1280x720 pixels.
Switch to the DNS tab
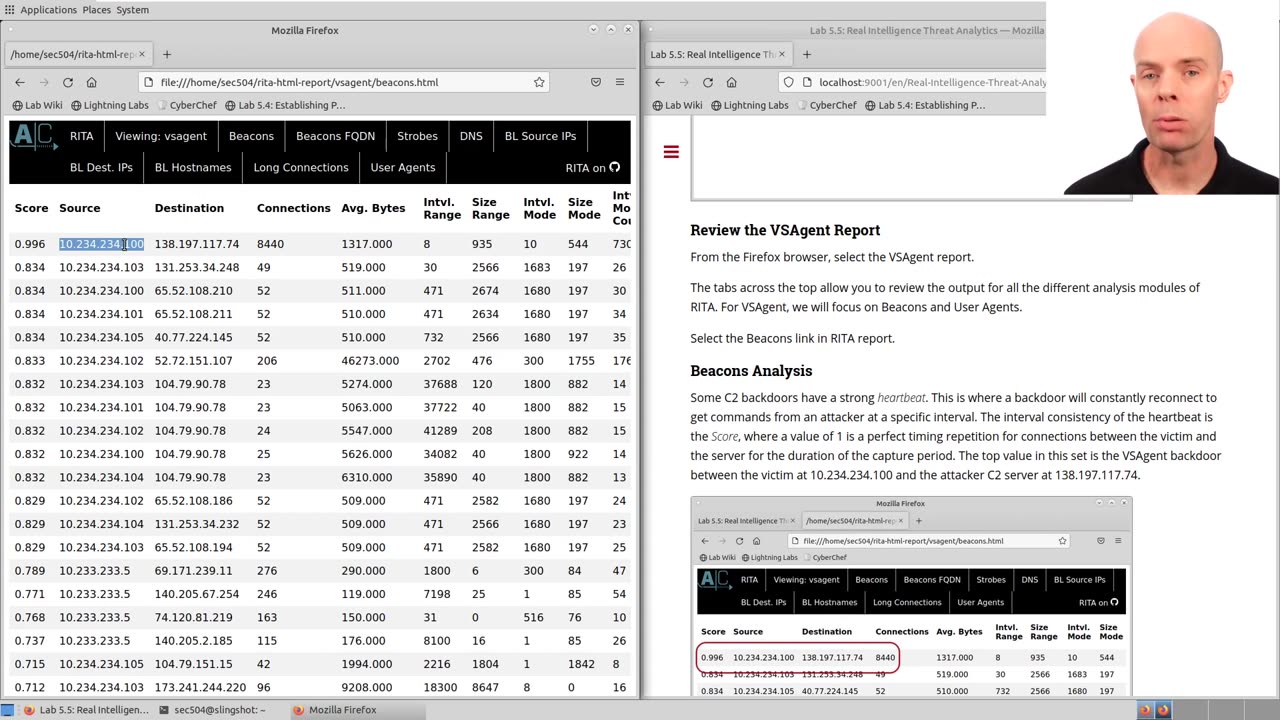471,136
